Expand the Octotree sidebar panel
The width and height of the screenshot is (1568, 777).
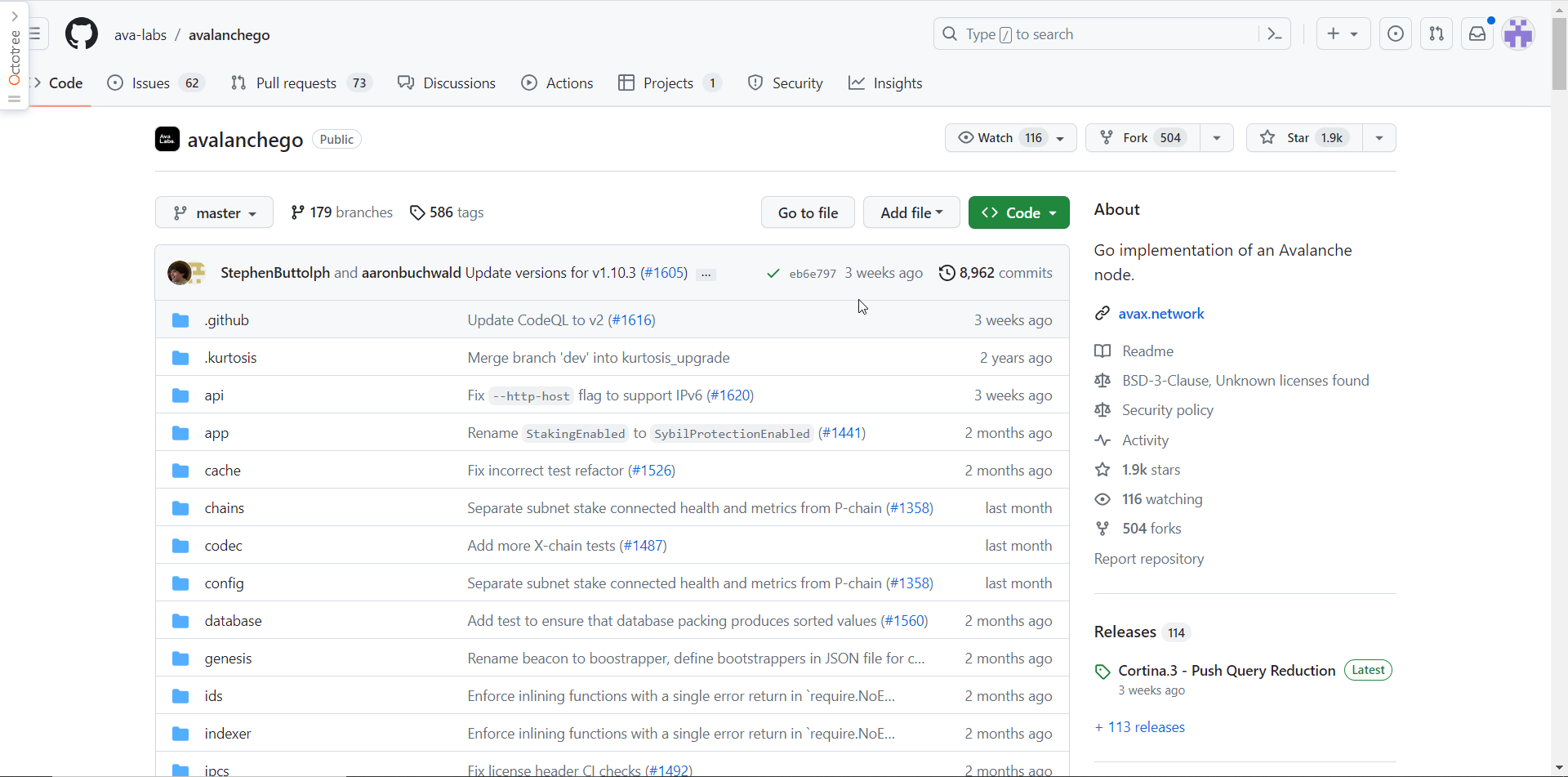(x=15, y=16)
